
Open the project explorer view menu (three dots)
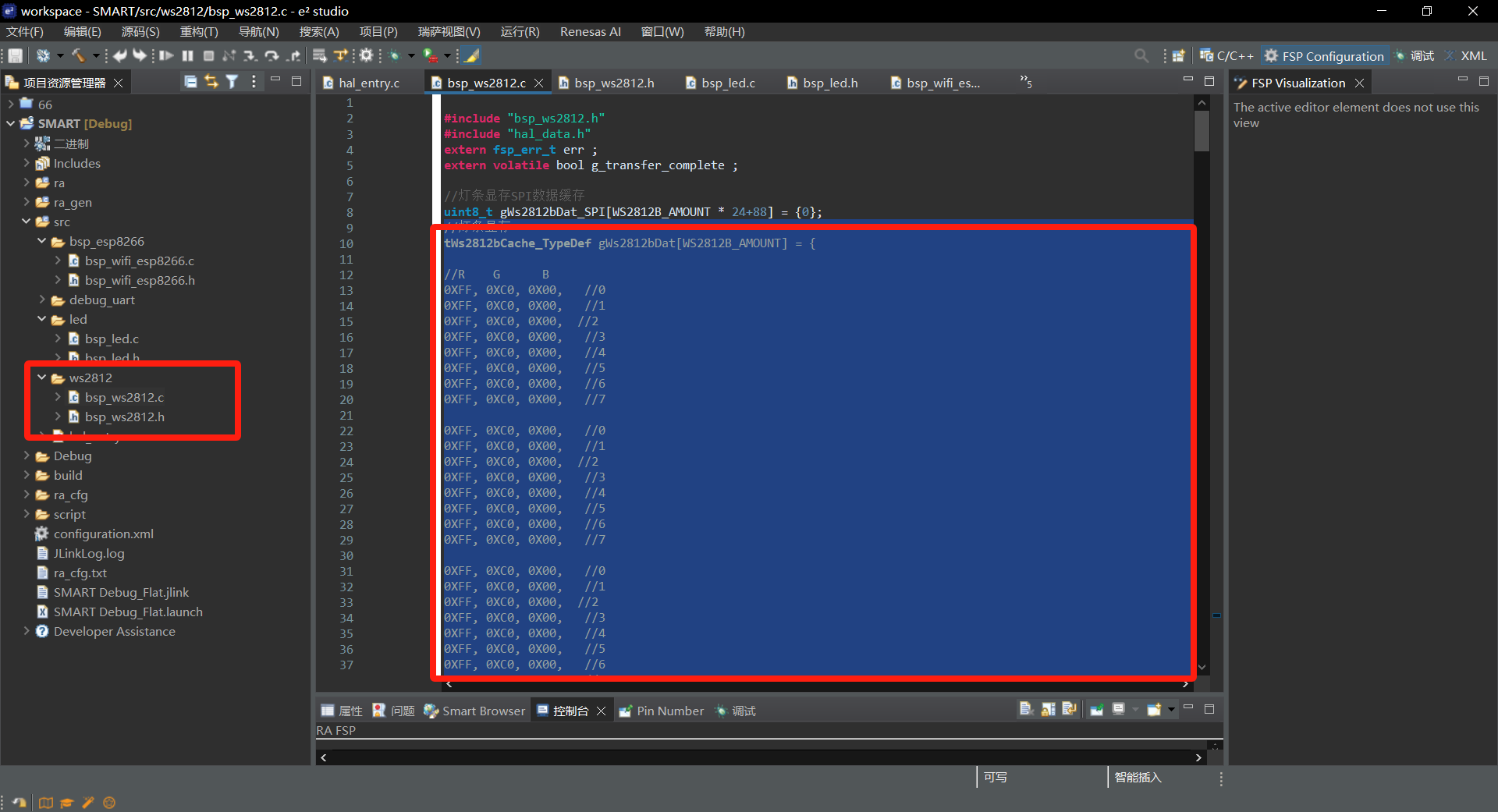pos(254,81)
